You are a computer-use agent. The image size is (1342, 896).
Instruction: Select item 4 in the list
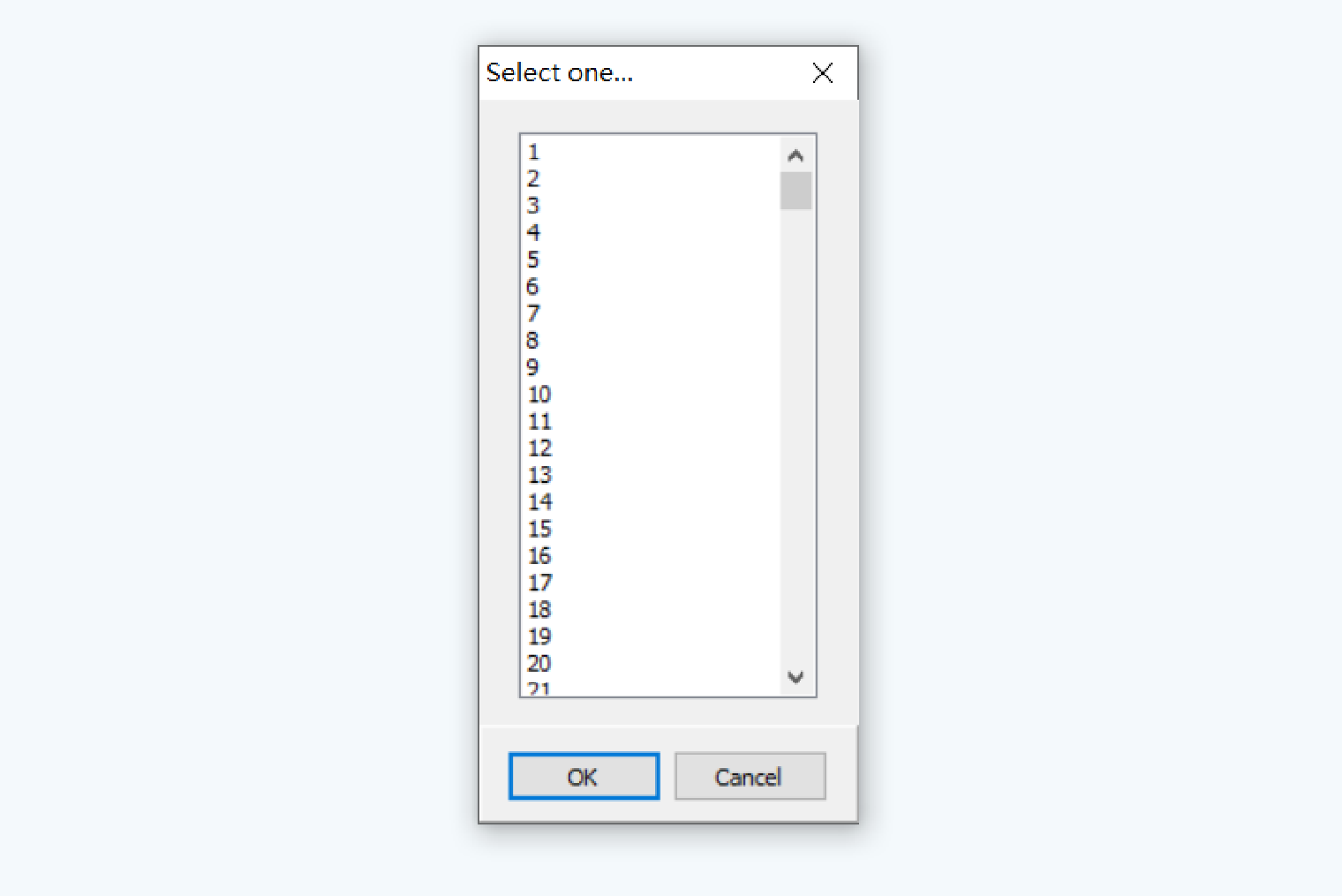point(651,232)
